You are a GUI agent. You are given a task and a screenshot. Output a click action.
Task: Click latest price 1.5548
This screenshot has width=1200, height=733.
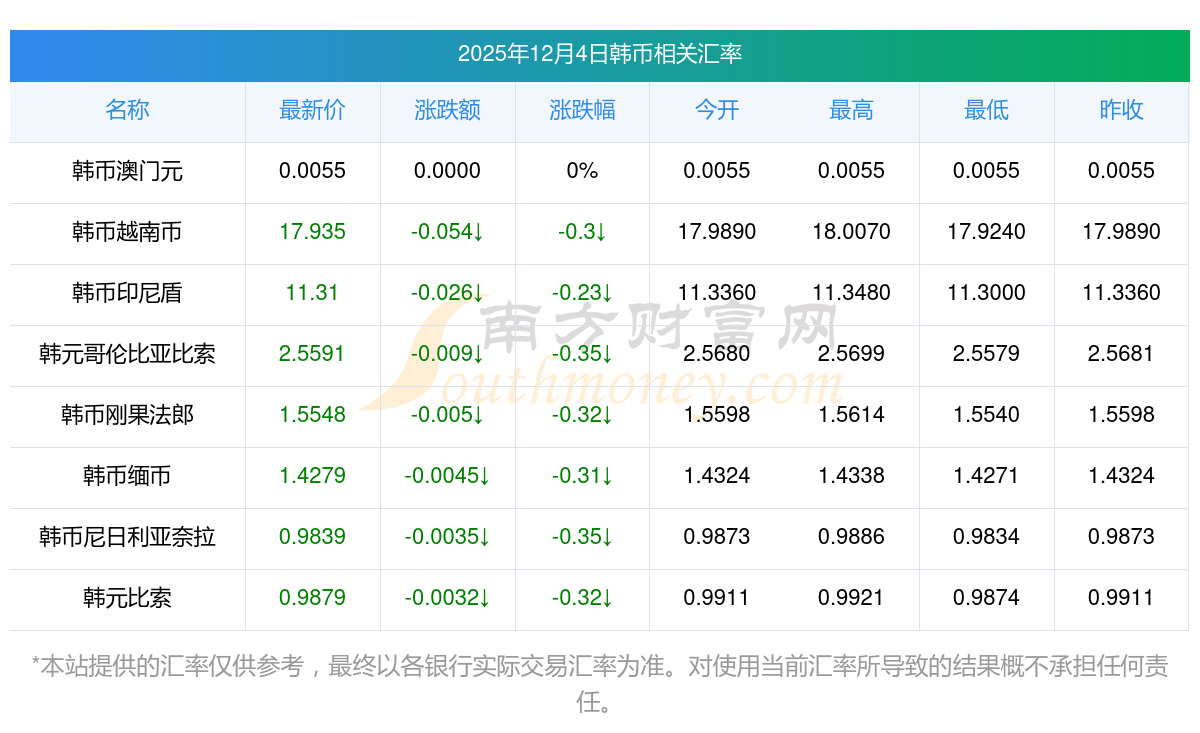click(x=312, y=415)
